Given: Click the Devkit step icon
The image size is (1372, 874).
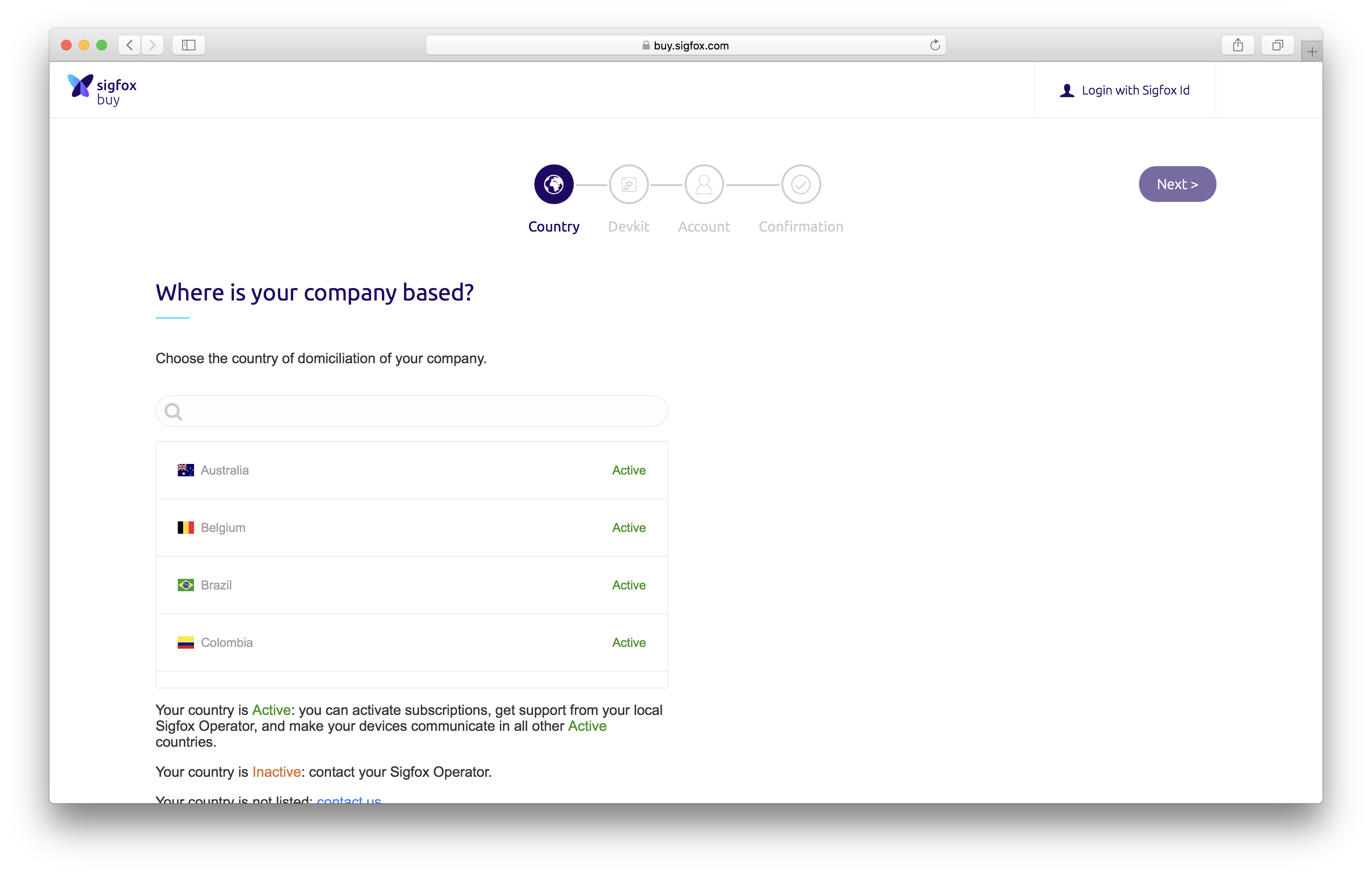Looking at the screenshot, I should coord(629,184).
